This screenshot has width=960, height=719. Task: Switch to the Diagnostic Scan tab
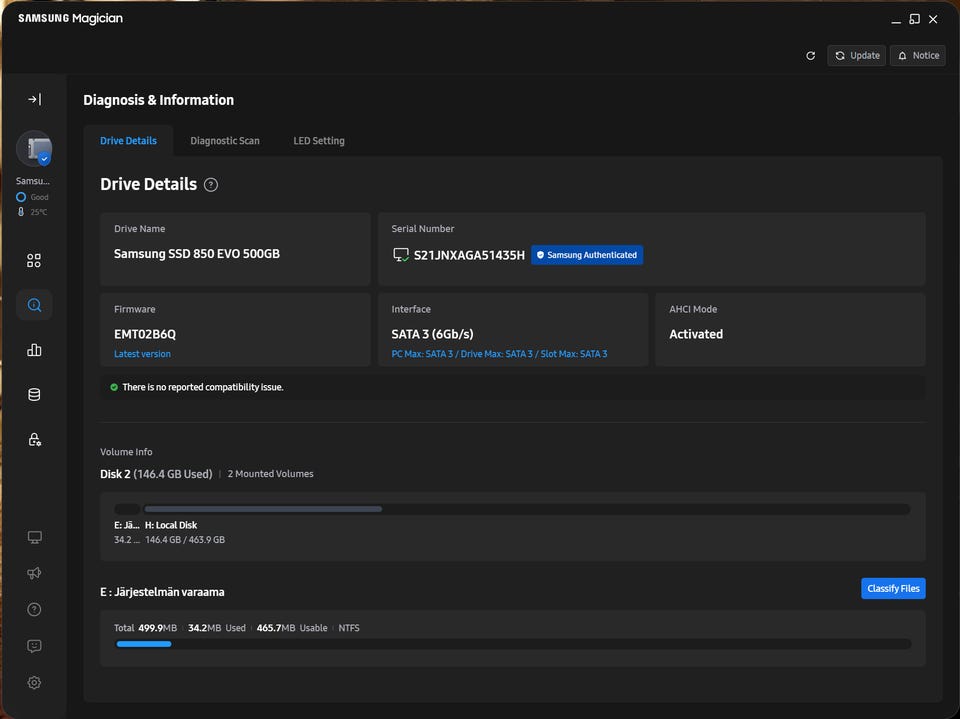225,141
